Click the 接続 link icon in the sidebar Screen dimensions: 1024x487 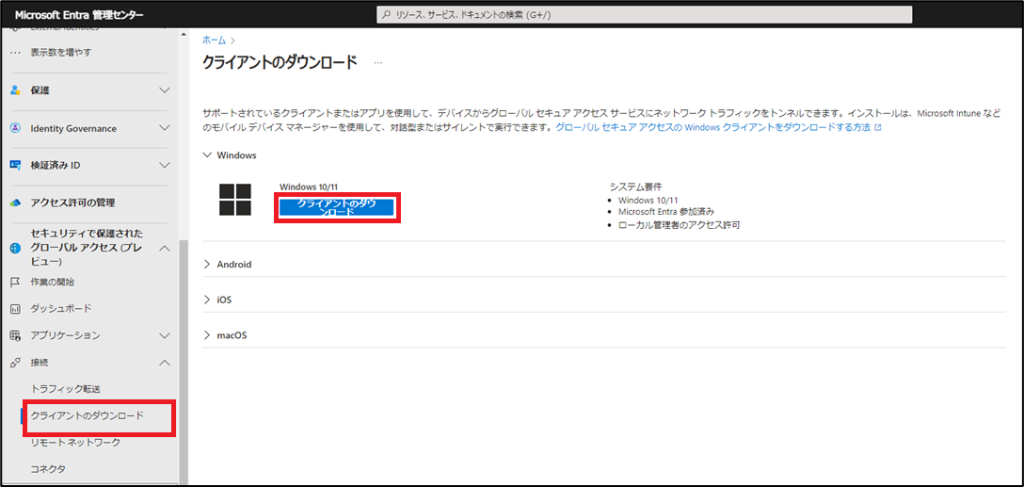[16, 362]
